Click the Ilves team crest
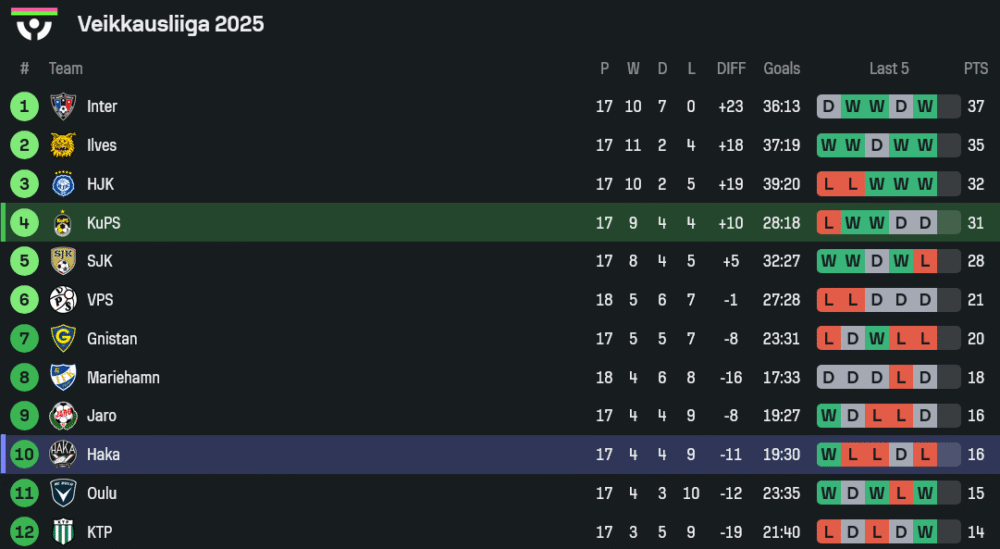The height and width of the screenshot is (549, 1000). (x=63, y=145)
